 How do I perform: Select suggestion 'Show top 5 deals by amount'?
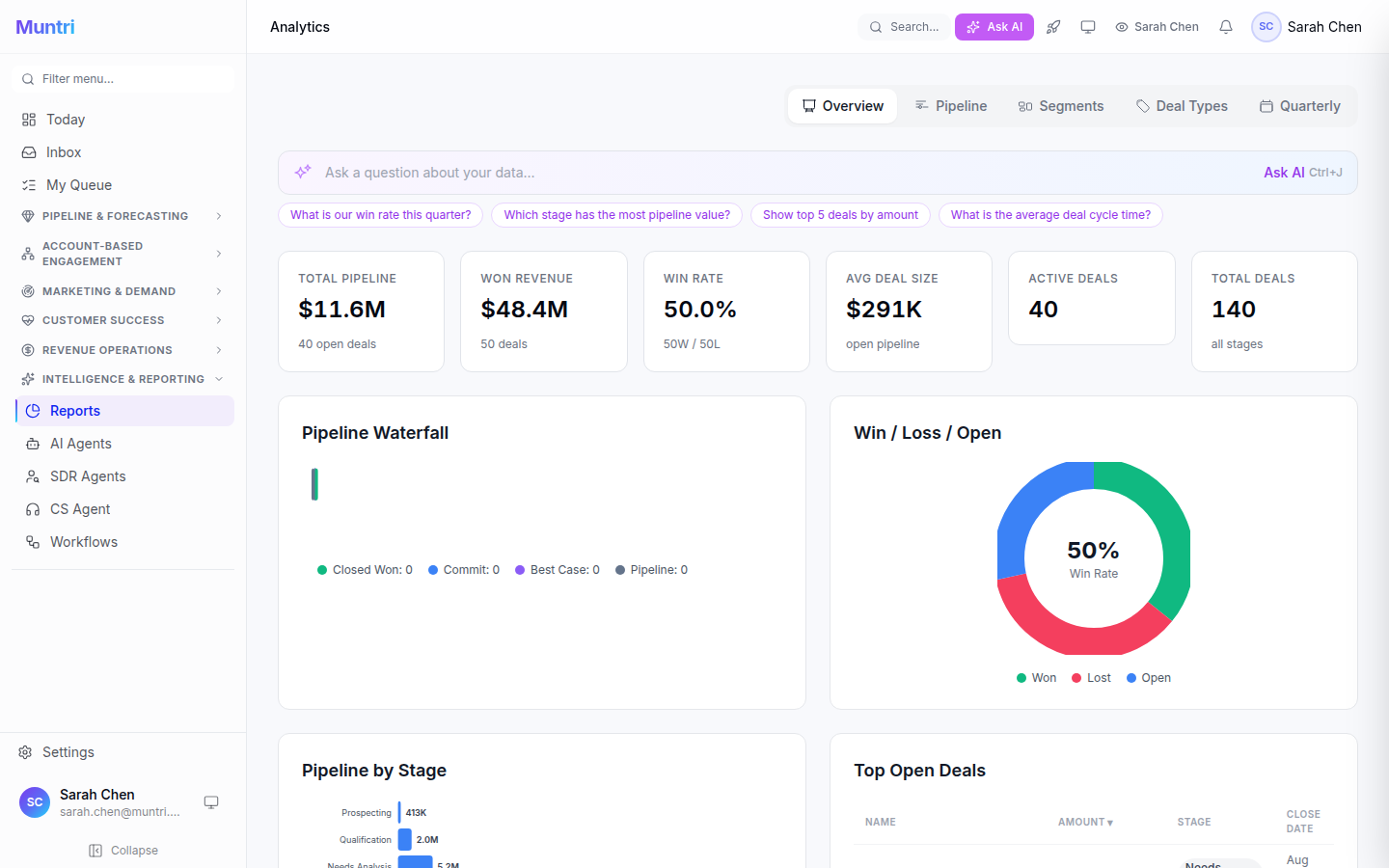[x=840, y=214]
